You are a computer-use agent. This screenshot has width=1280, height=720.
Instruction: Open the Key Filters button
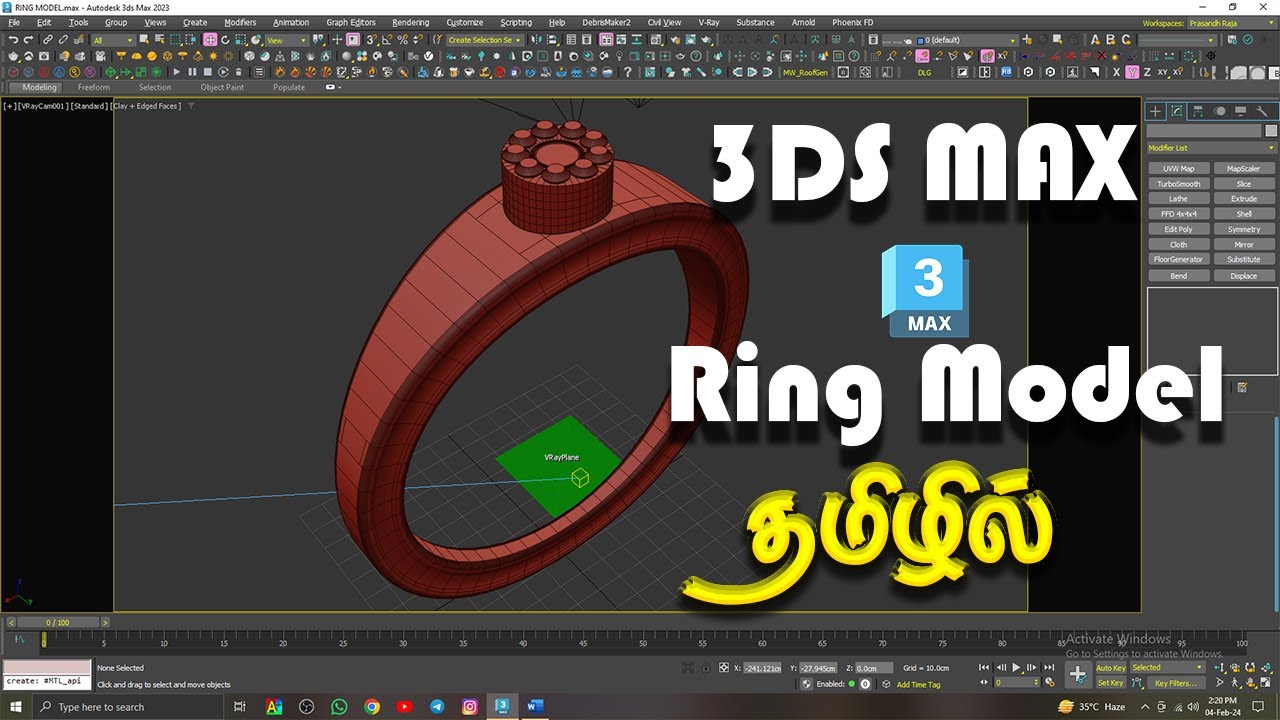point(1176,683)
